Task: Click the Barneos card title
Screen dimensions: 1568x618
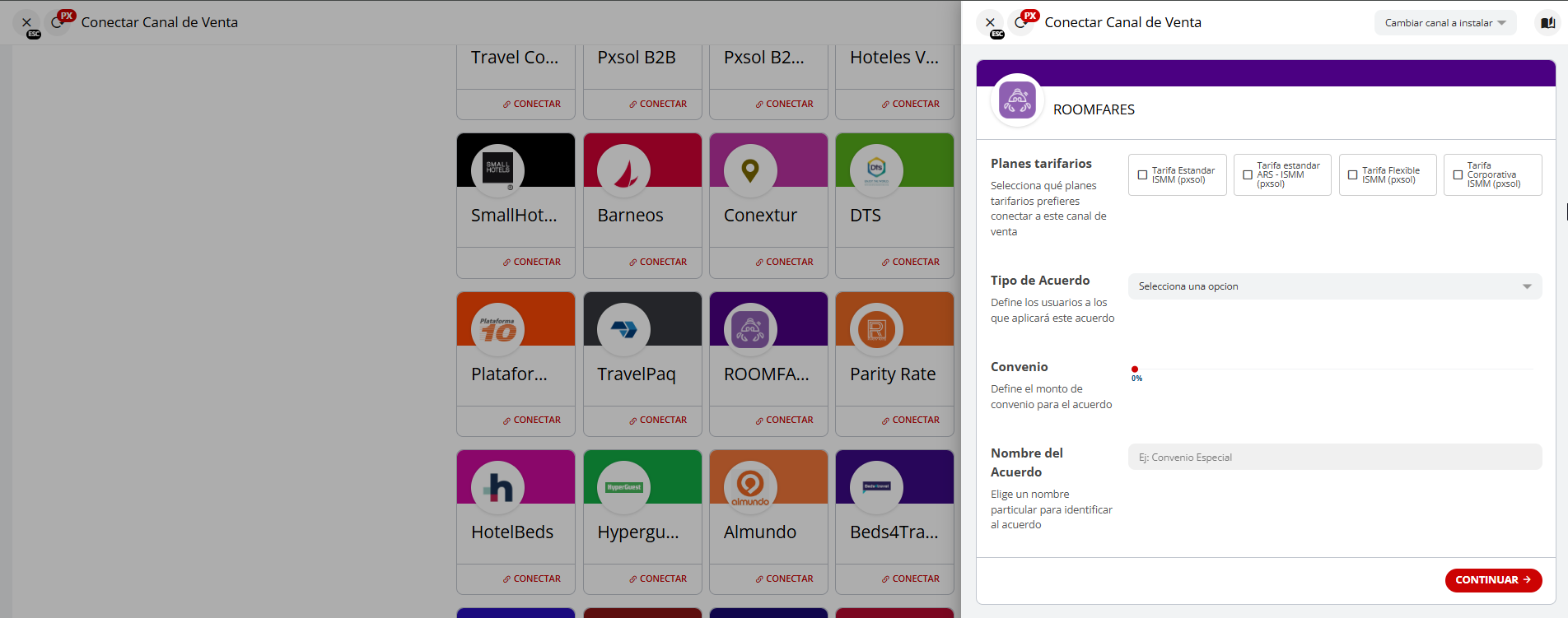Action: (630, 216)
